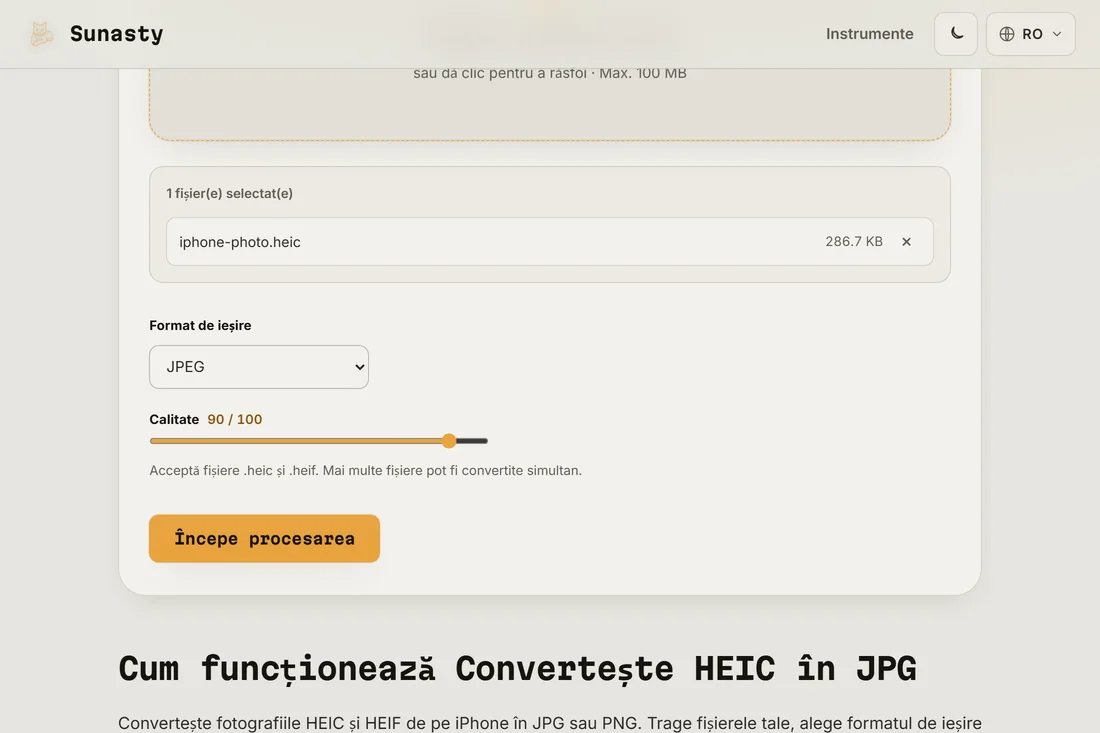Open the Instrumente menu
This screenshot has width=1100, height=733.
pos(869,34)
